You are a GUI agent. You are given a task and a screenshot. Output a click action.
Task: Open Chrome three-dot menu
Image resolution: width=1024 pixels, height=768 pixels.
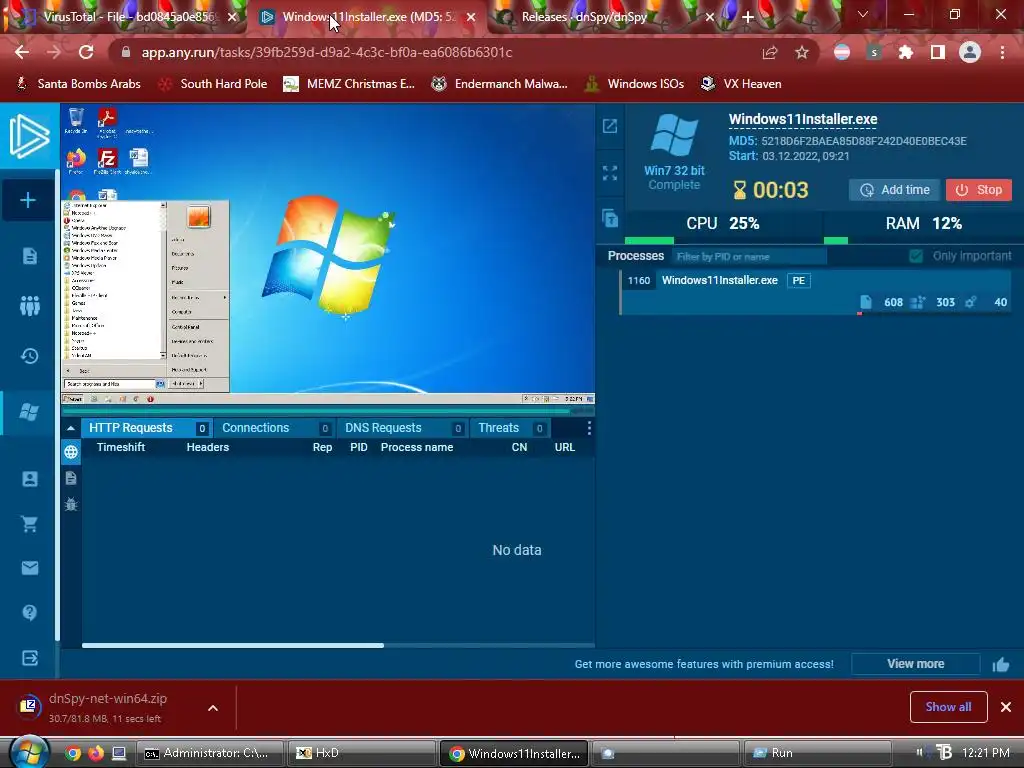point(1002,52)
